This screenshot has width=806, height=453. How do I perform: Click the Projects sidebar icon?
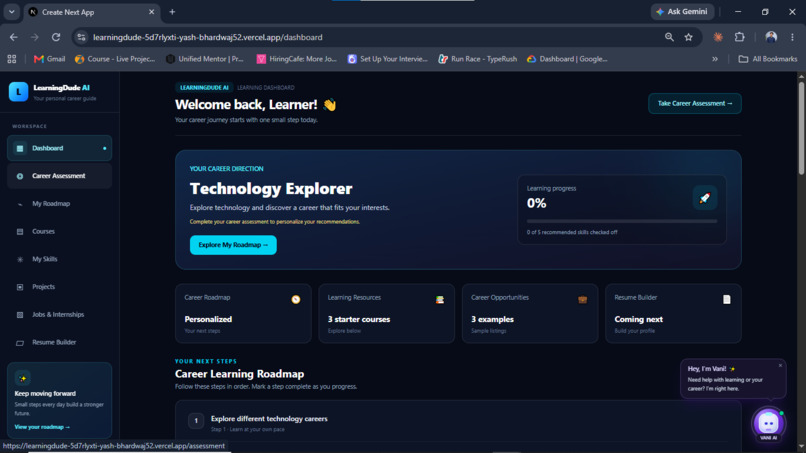20,287
